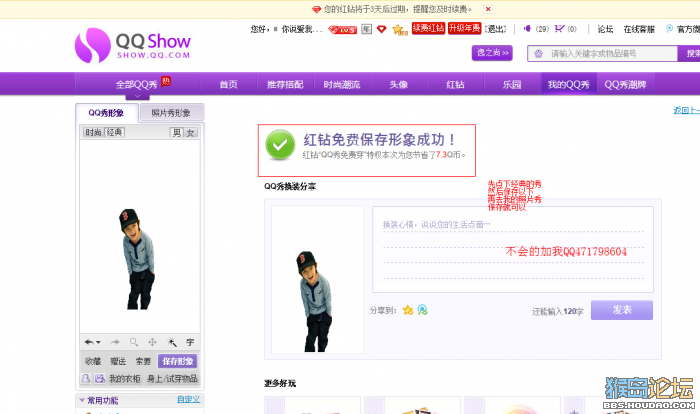The image size is (700, 414).
Task: Open the 乐园 nav tab
Action: pos(512,84)
